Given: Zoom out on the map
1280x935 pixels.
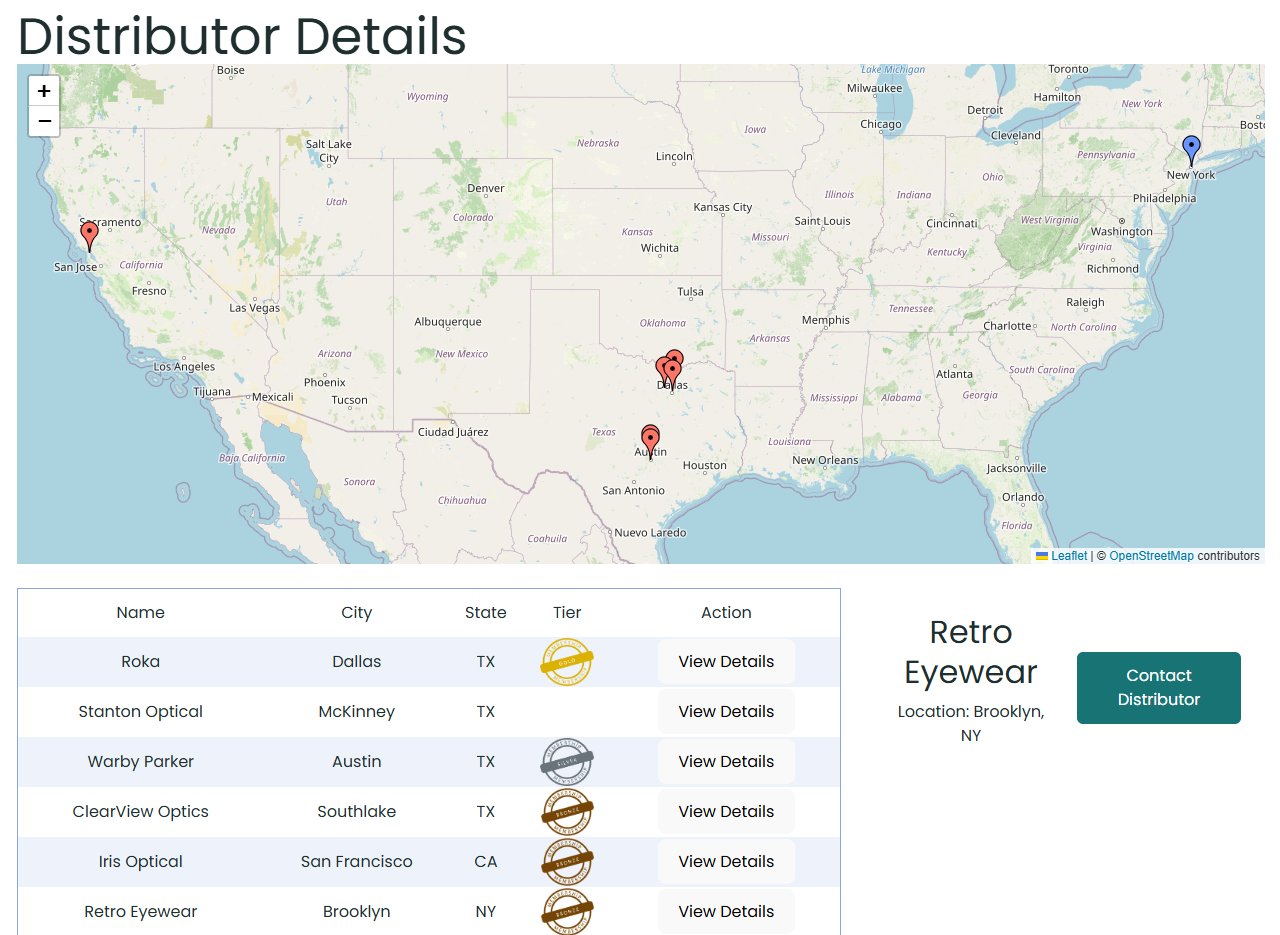Looking at the screenshot, I should pos(44,121).
